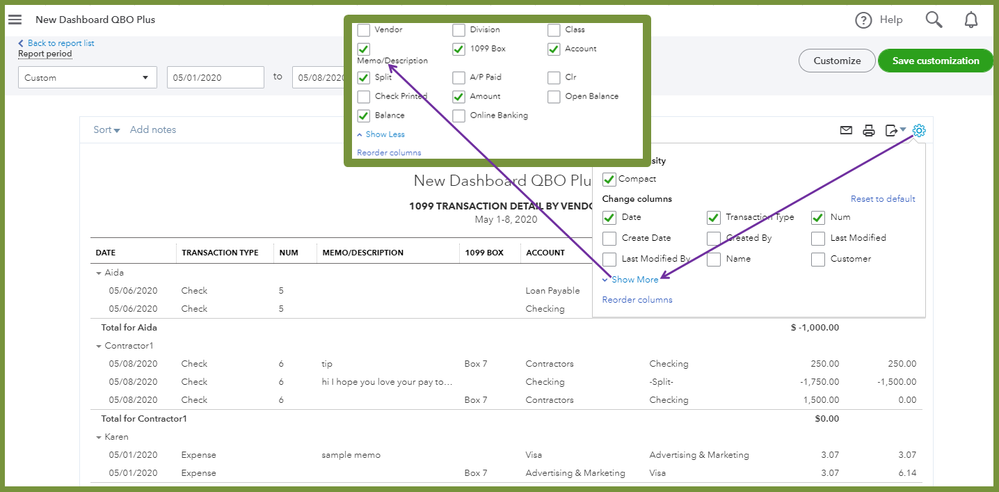Check the Division checkbox in inset

tap(458, 30)
